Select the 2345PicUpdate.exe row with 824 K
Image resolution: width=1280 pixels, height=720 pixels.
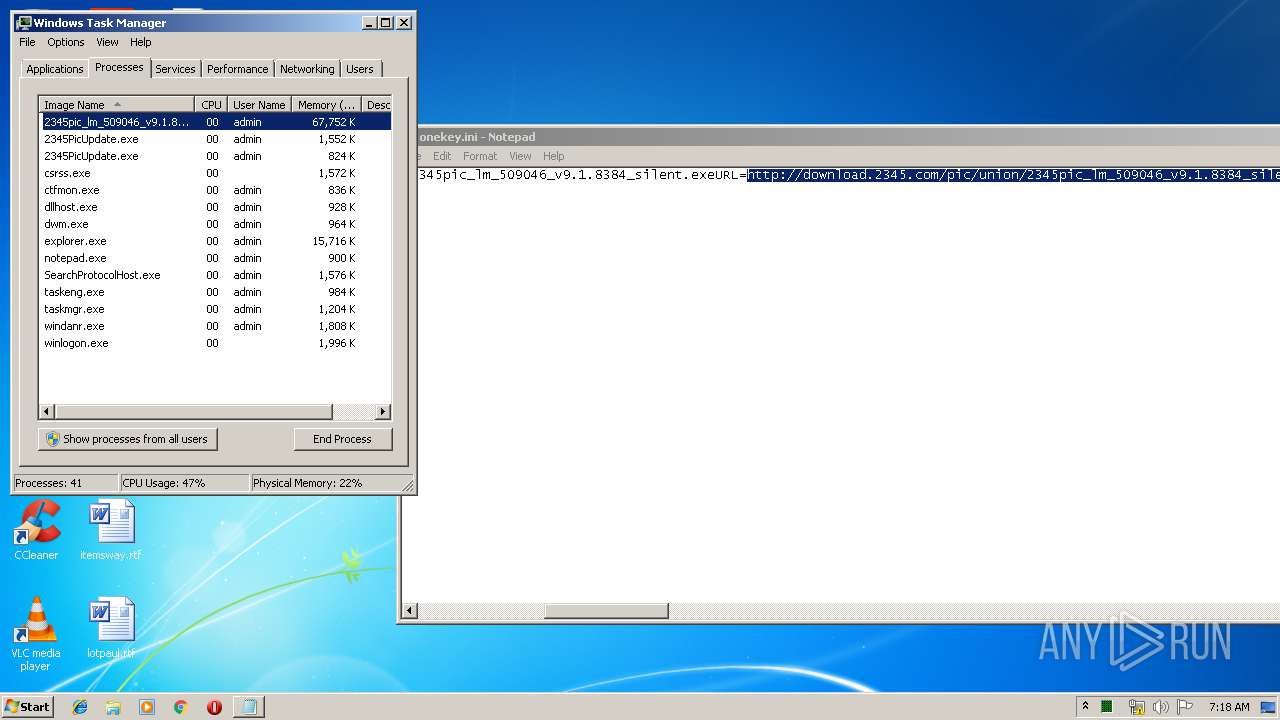click(215, 156)
